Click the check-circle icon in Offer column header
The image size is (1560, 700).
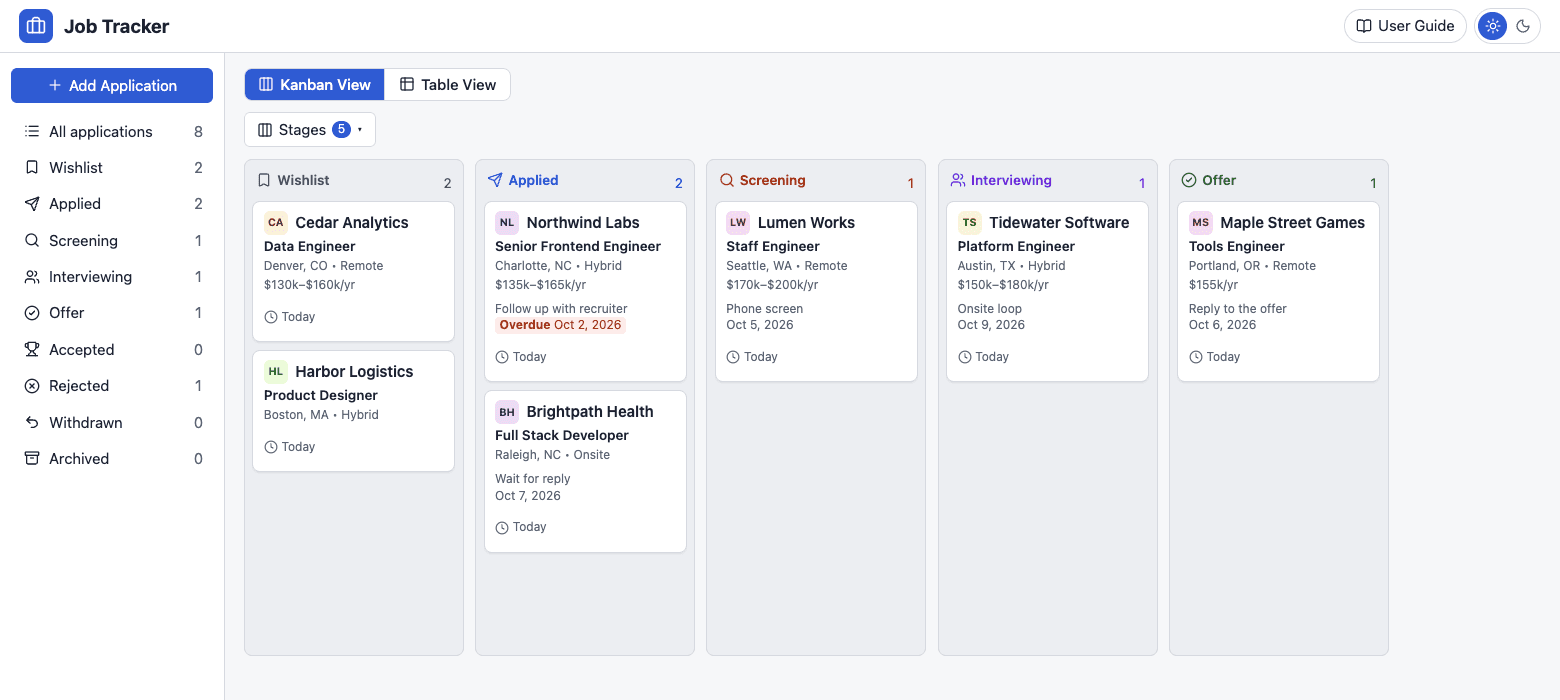pos(1189,180)
